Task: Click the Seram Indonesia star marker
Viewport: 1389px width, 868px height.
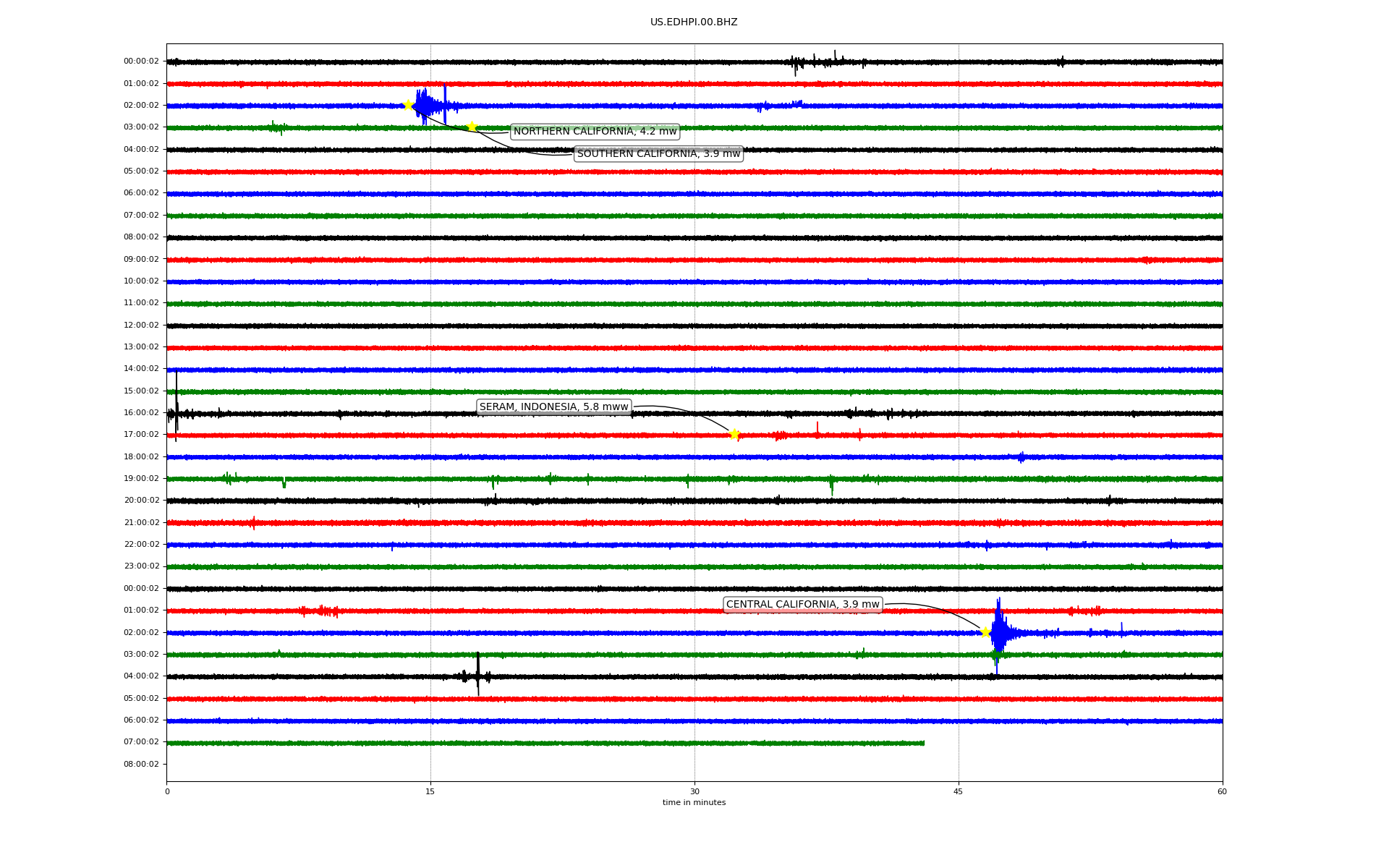Action: tap(734, 434)
